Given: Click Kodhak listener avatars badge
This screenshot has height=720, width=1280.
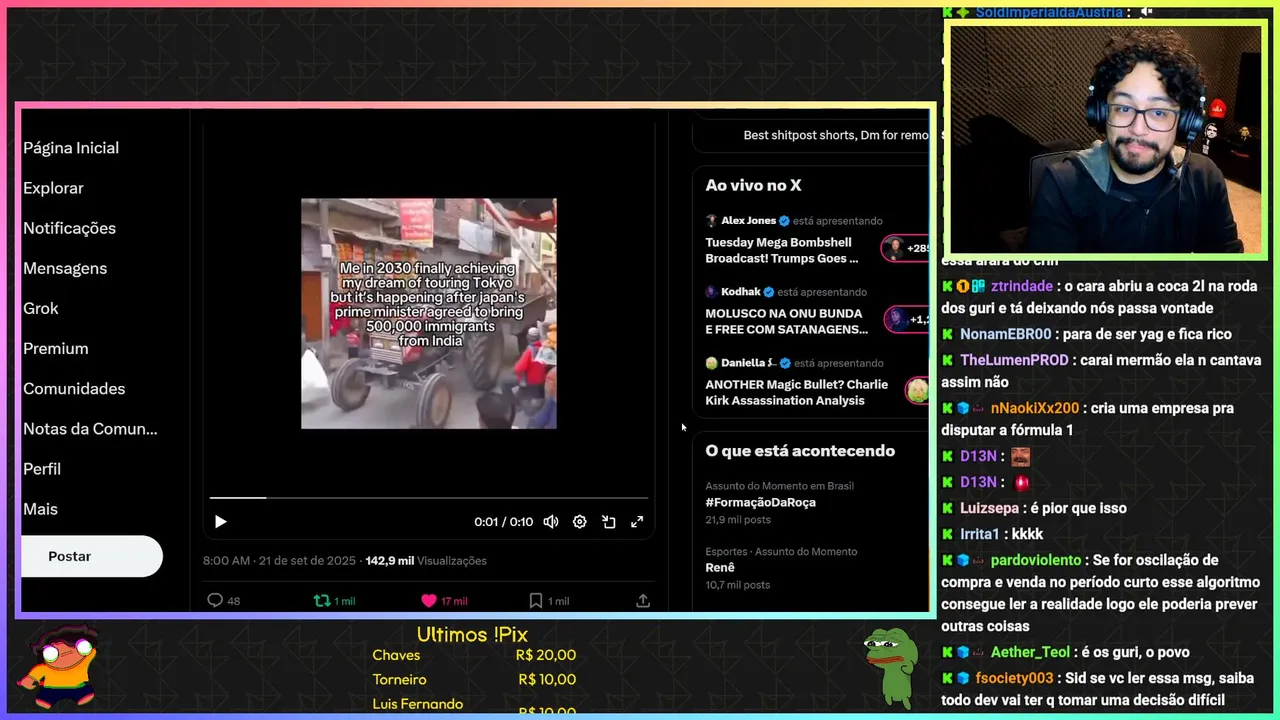Looking at the screenshot, I should pos(908,319).
